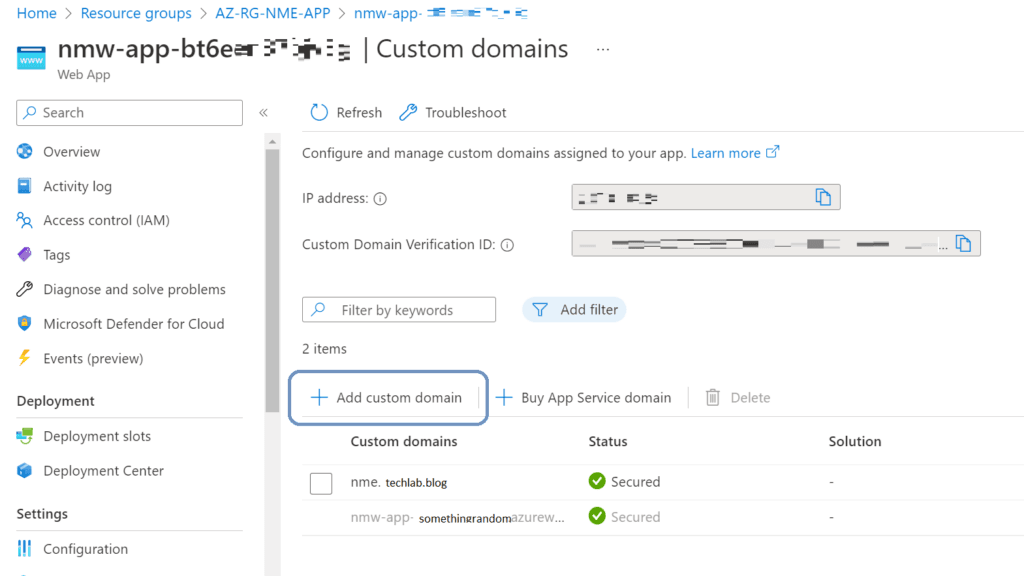Open Overview in the sidebar
This screenshot has width=1024, height=576.
tap(71, 152)
